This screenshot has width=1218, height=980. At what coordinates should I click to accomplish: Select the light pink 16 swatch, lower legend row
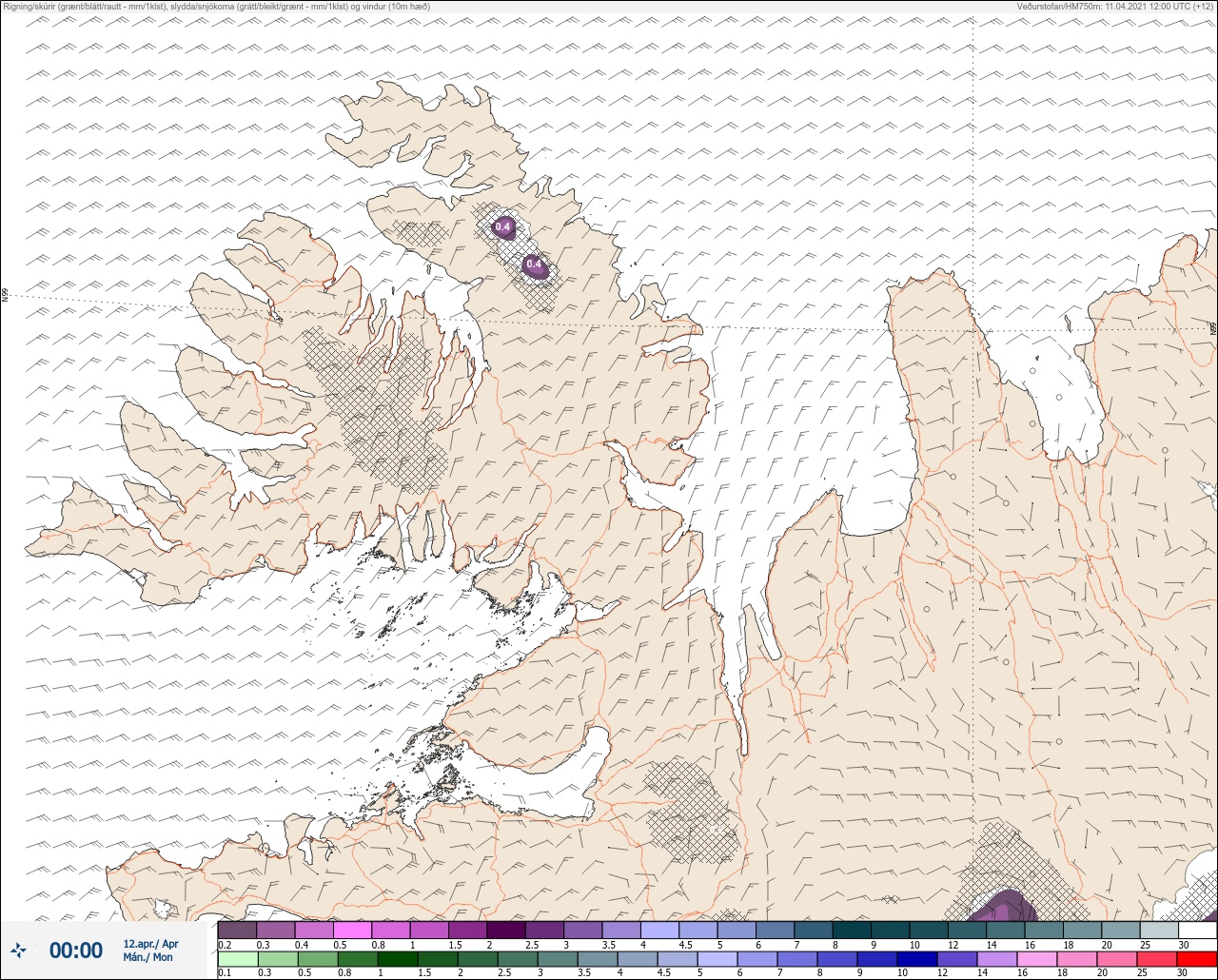1037,959
